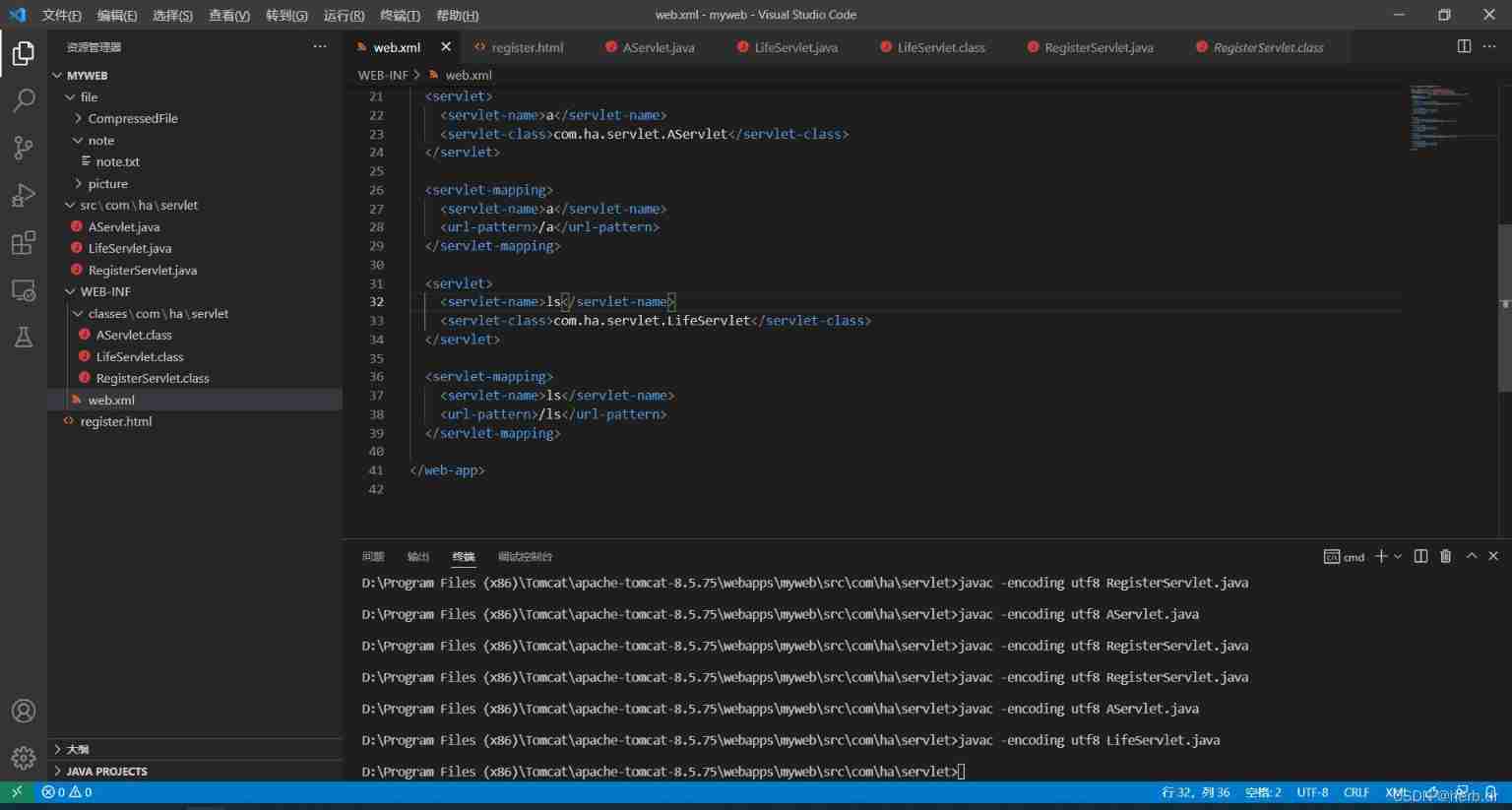Click the remote window indicator in status bar
This screenshot has width=1512, height=810.
(17, 792)
